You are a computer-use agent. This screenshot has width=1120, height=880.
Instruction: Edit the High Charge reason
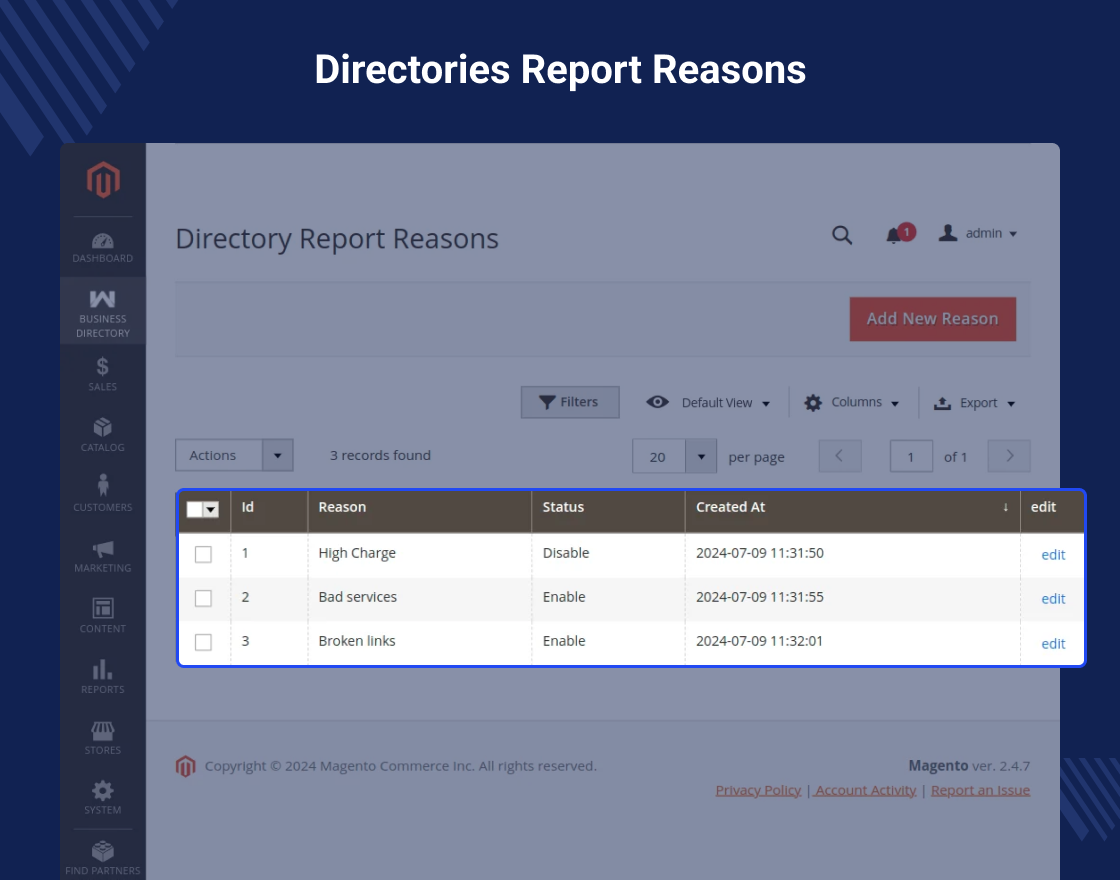click(x=1053, y=555)
